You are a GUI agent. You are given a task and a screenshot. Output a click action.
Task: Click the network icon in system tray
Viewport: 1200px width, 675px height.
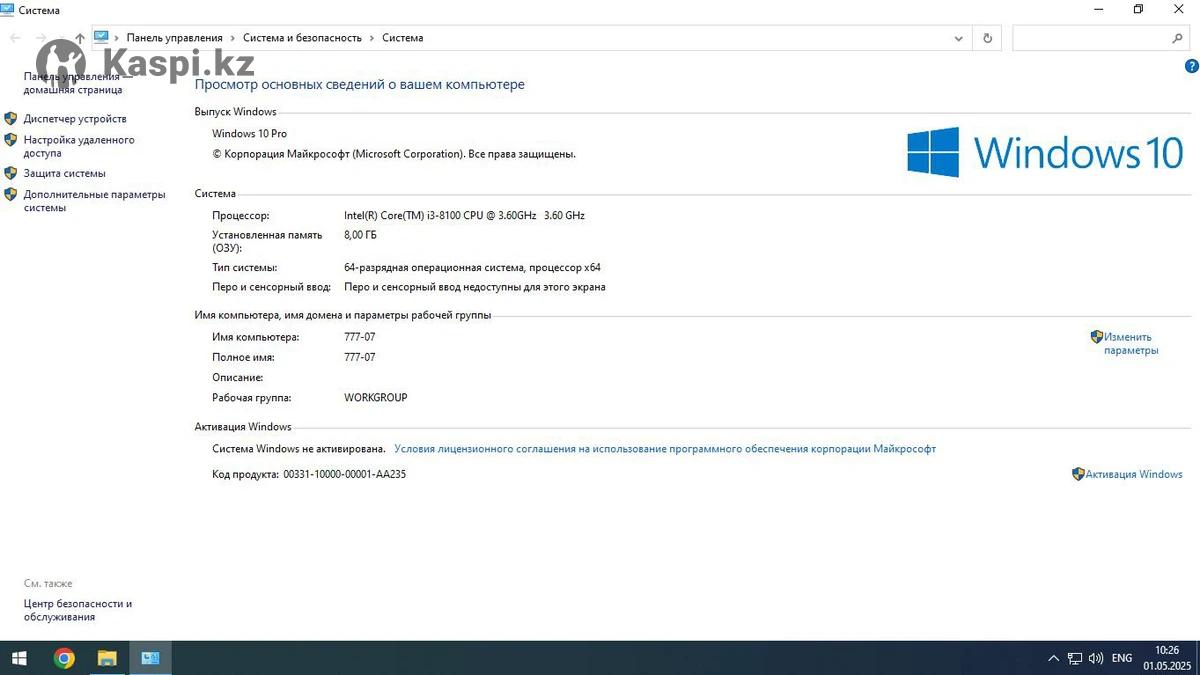[x=1075, y=658]
